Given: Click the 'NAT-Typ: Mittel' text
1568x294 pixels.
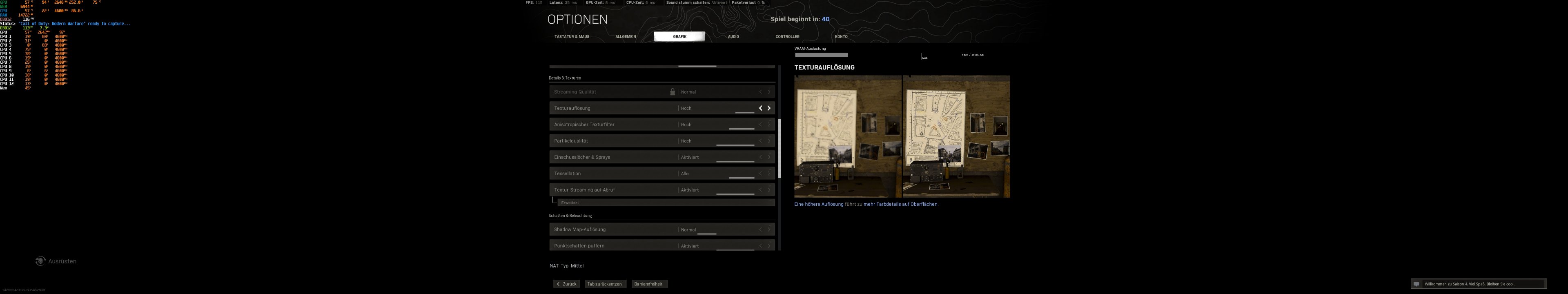Looking at the screenshot, I should coord(567,266).
